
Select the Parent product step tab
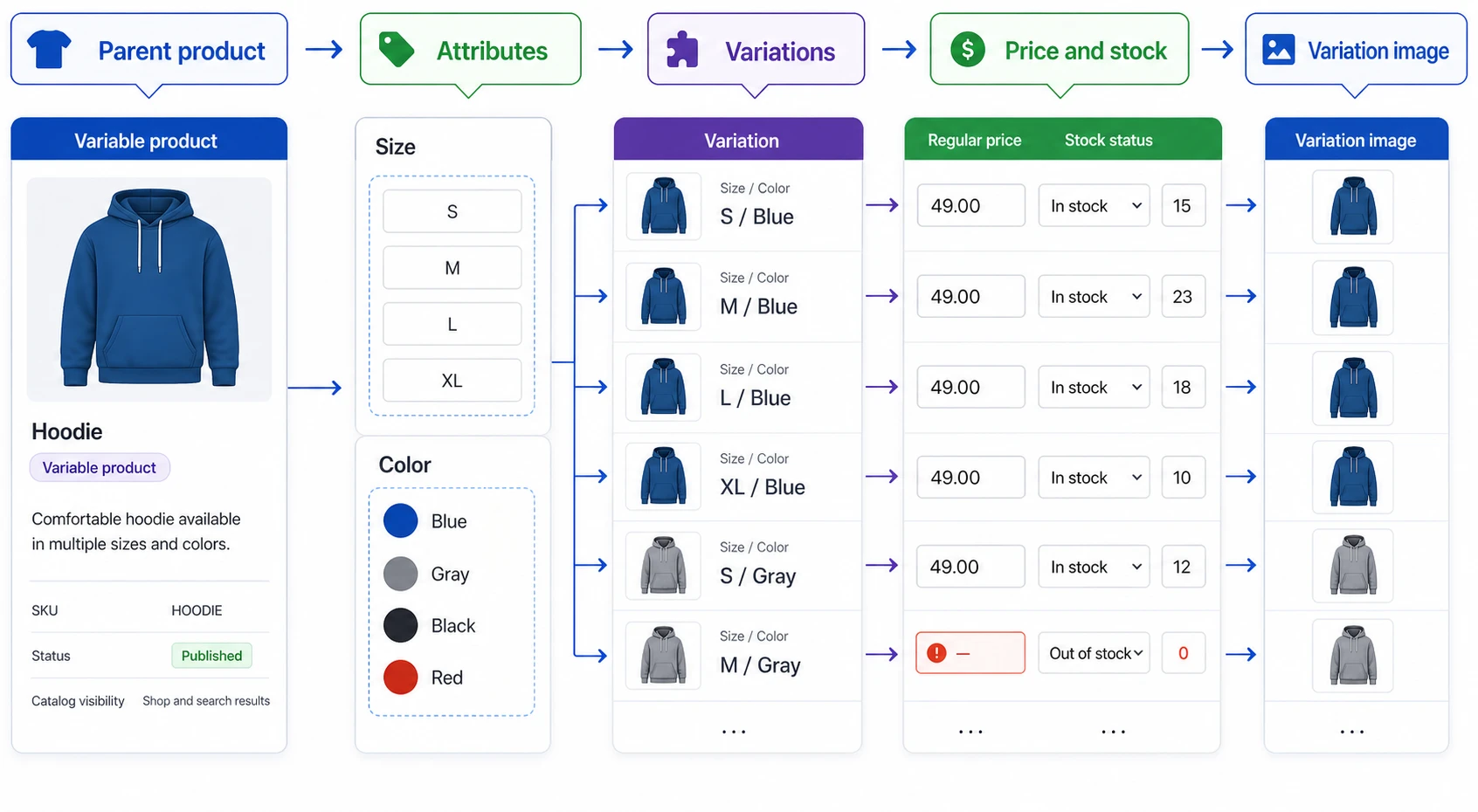point(149,50)
